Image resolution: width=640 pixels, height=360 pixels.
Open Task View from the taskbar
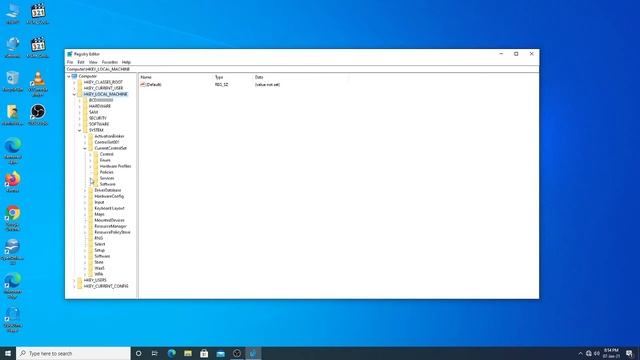click(x=155, y=353)
